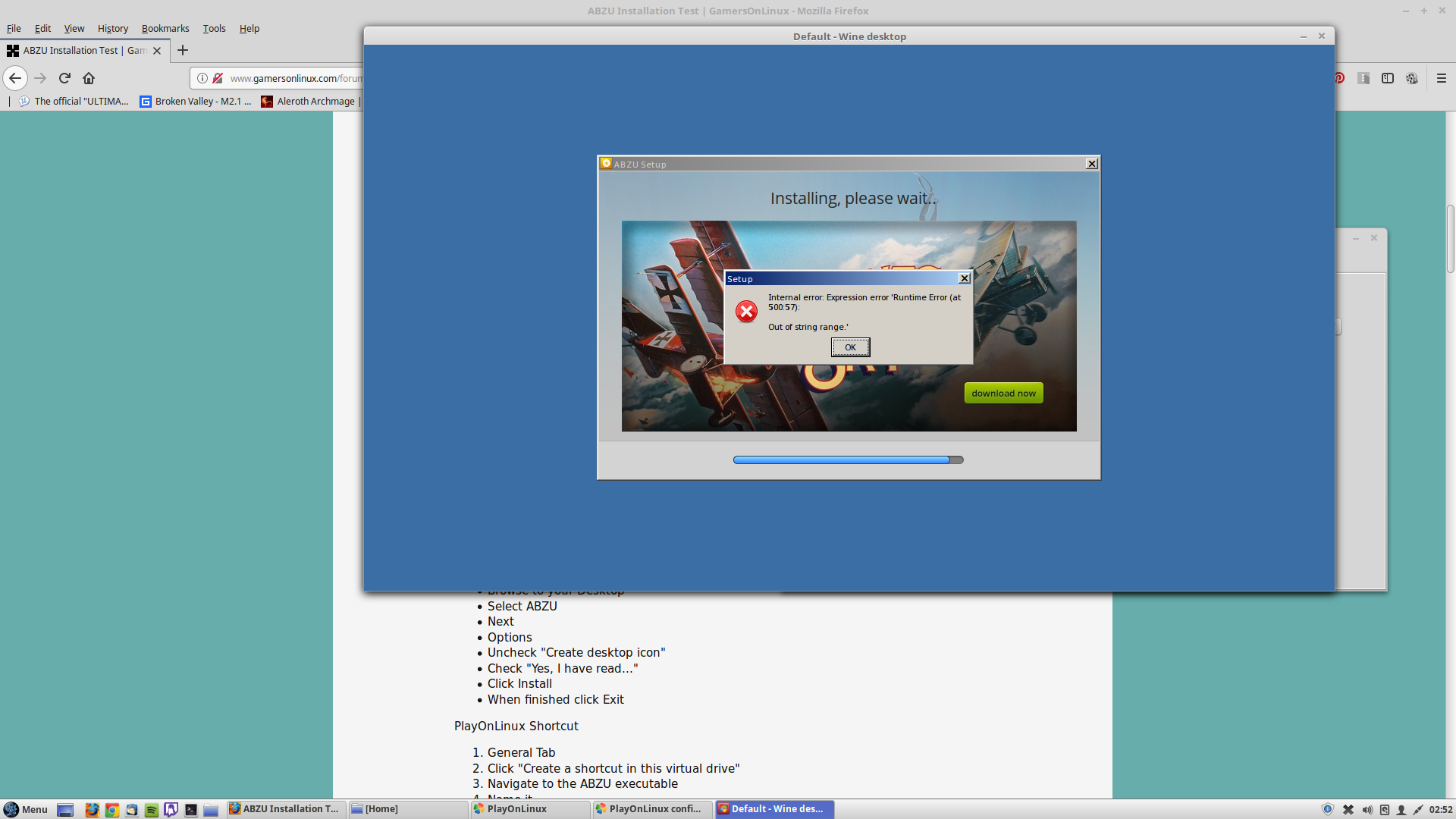Show site information icon in address bar
The height and width of the screenshot is (819, 1456).
click(202, 78)
